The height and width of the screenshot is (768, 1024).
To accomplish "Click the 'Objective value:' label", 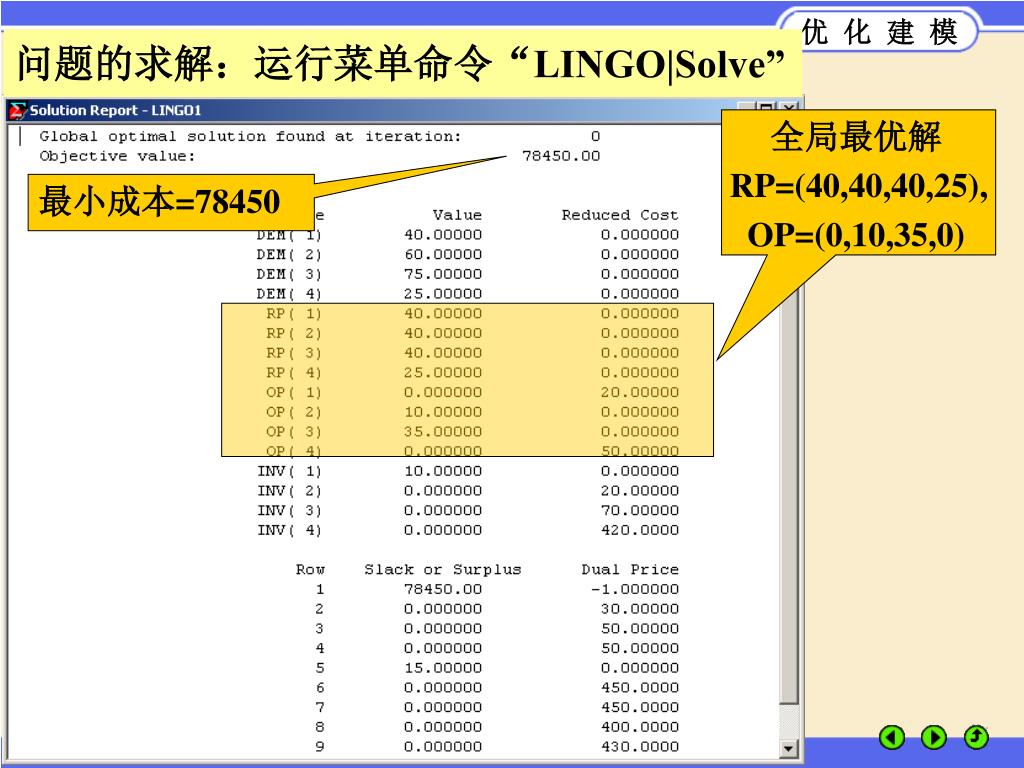I will 117,156.
